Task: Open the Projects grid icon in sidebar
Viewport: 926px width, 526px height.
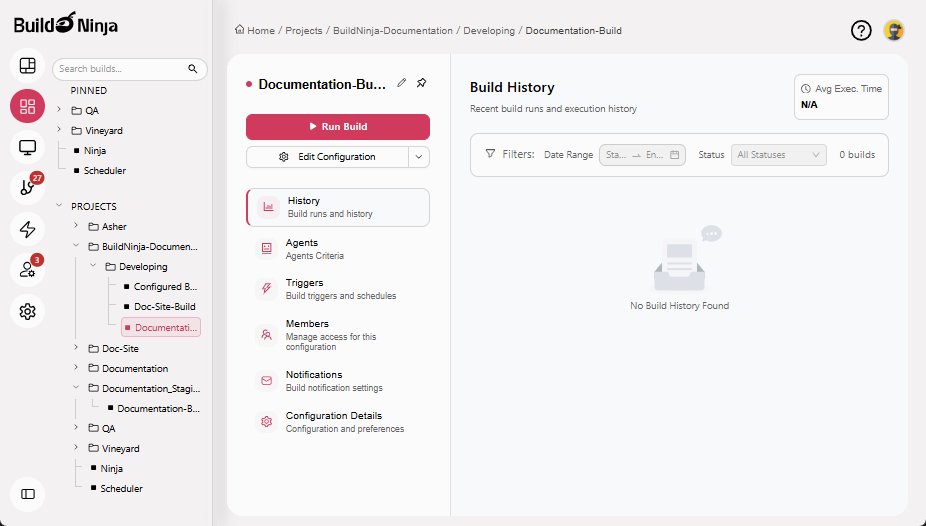Action: (27, 106)
